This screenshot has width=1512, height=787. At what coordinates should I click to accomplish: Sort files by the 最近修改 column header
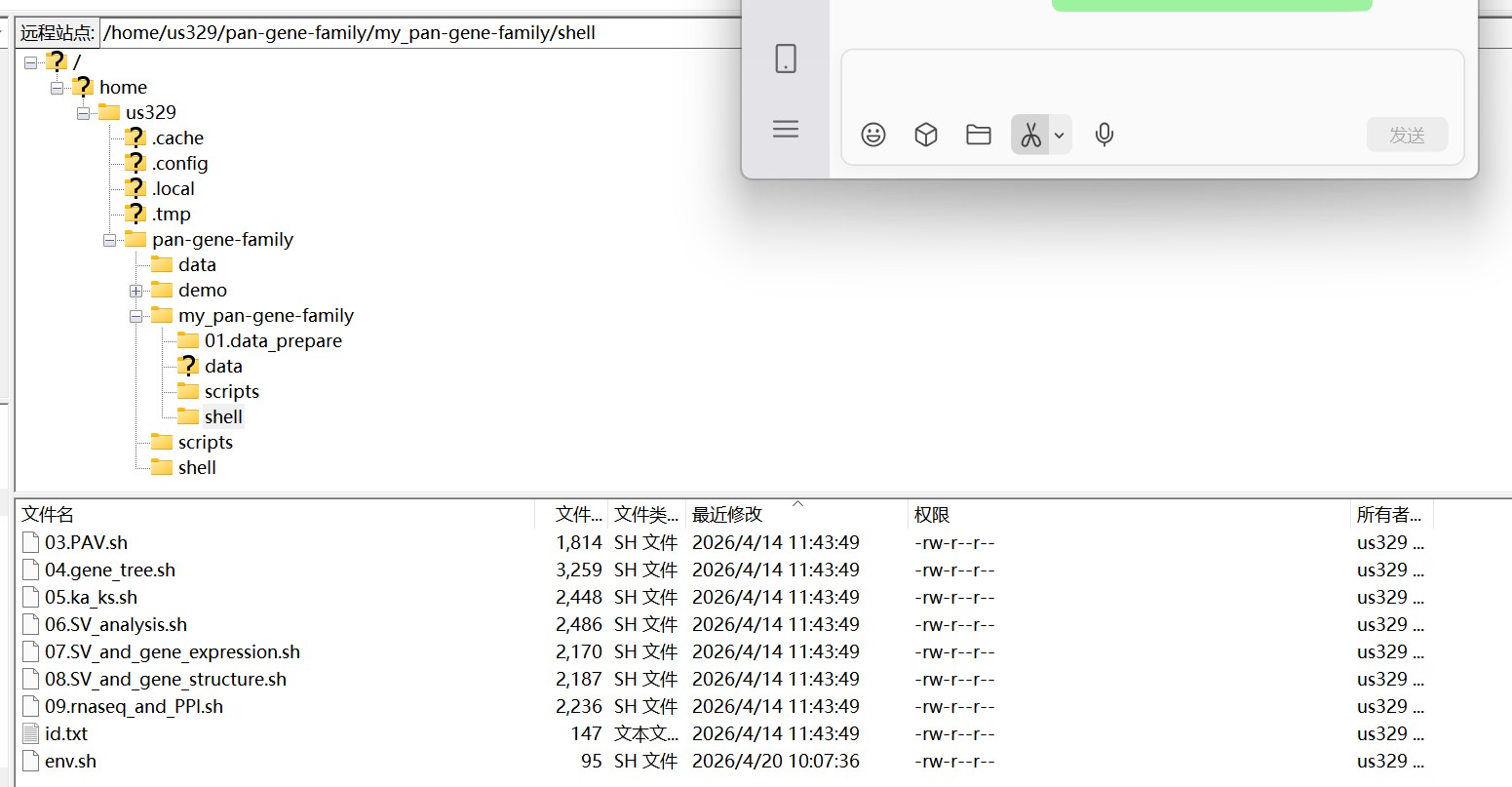pos(726,514)
